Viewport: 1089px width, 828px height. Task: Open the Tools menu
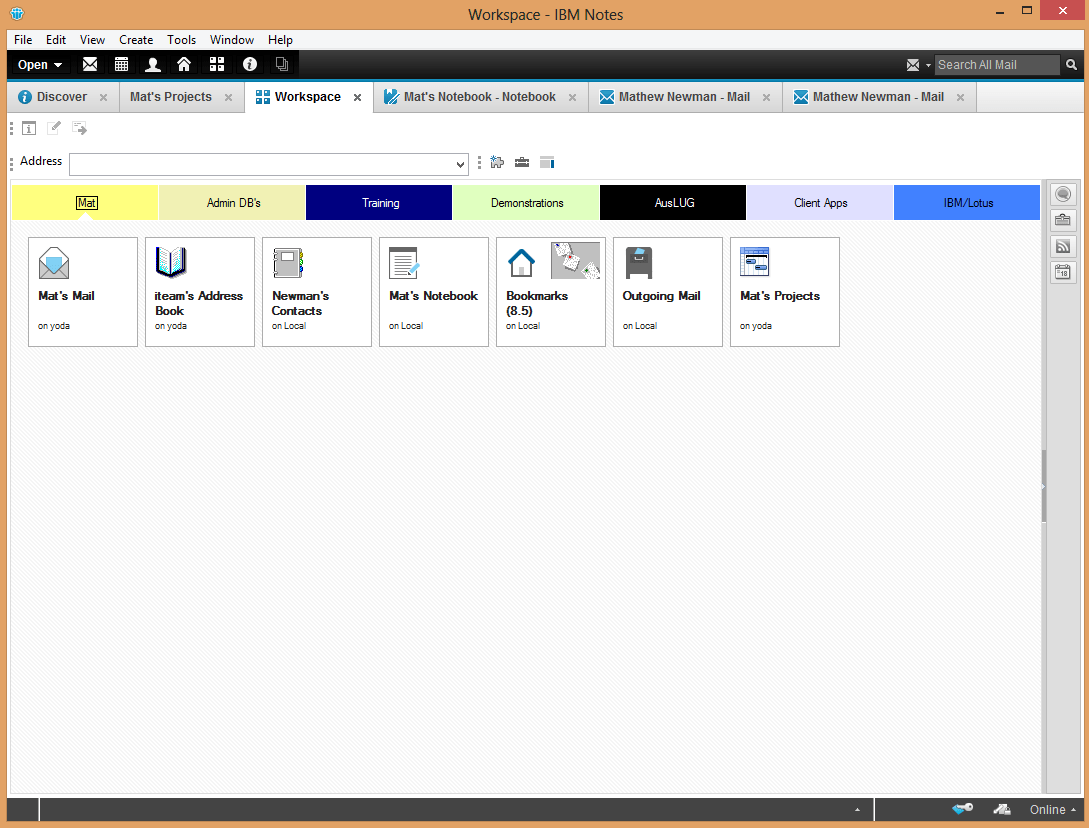click(x=181, y=40)
